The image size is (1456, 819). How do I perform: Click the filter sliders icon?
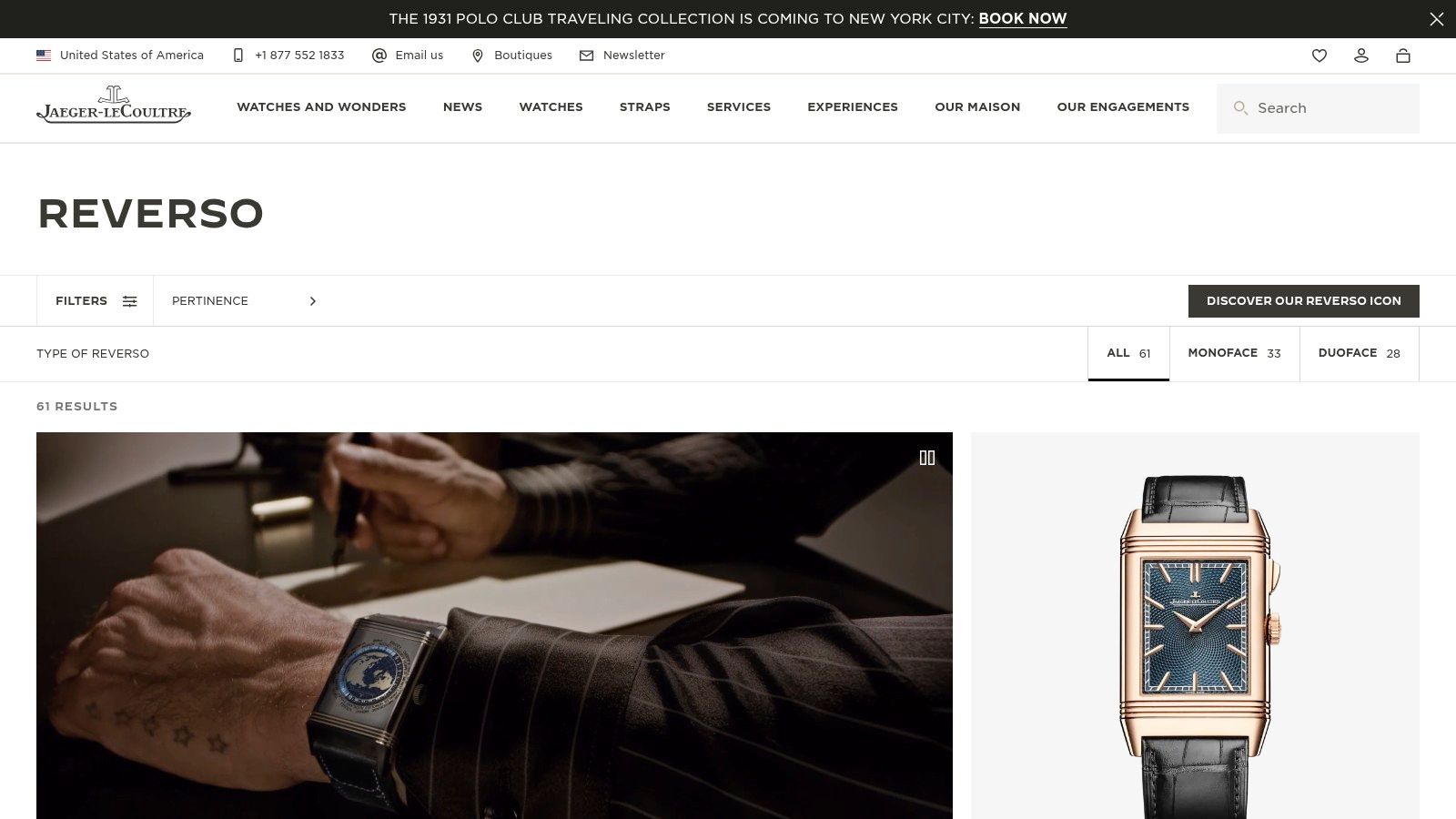(130, 301)
